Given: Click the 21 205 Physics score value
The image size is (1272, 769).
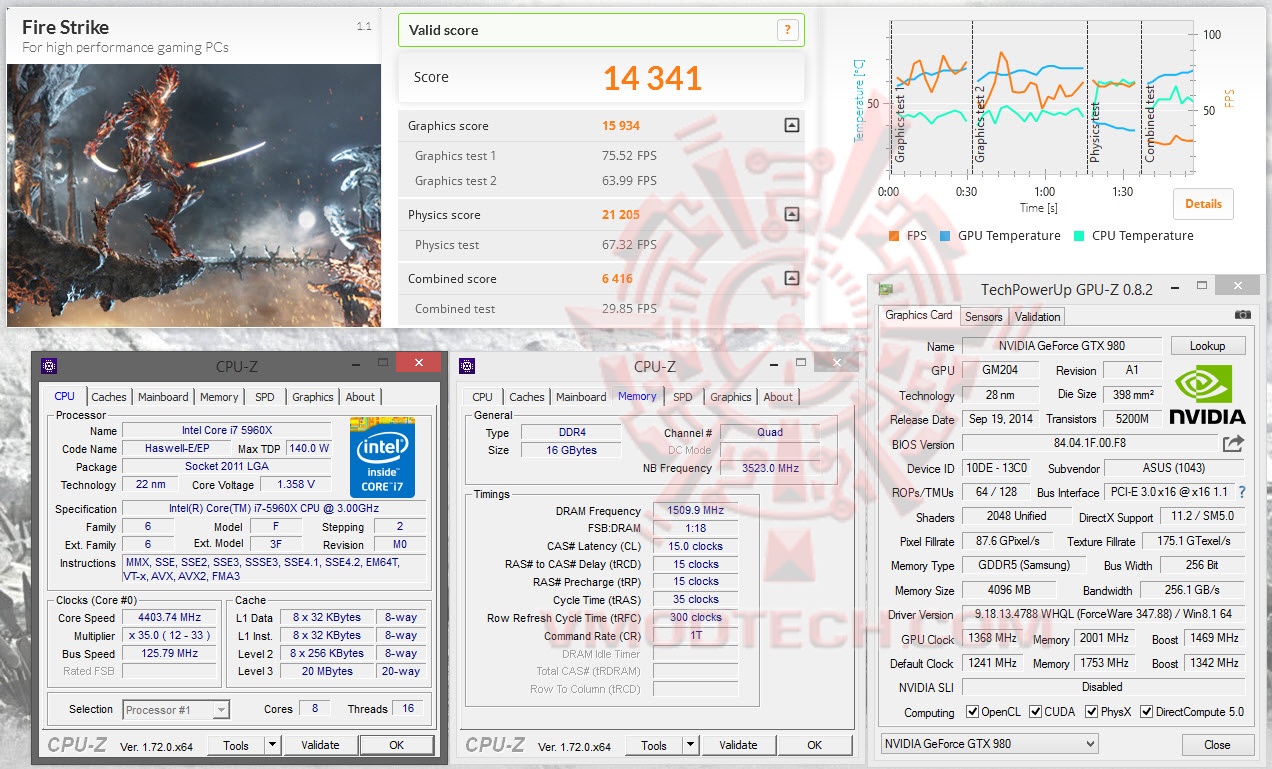Looking at the screenshot, I should pos(621,214).
